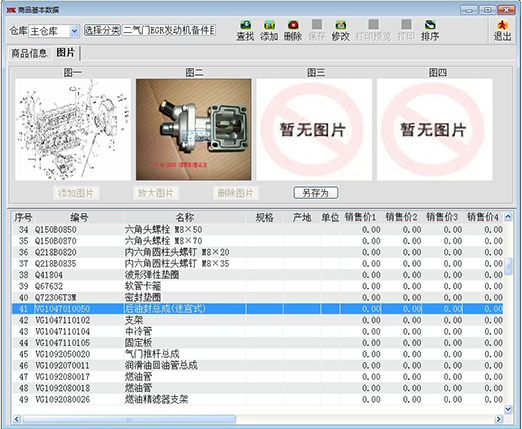Select the 图二 part photo thumbnail
522x429 pixels.
point(194,130)
